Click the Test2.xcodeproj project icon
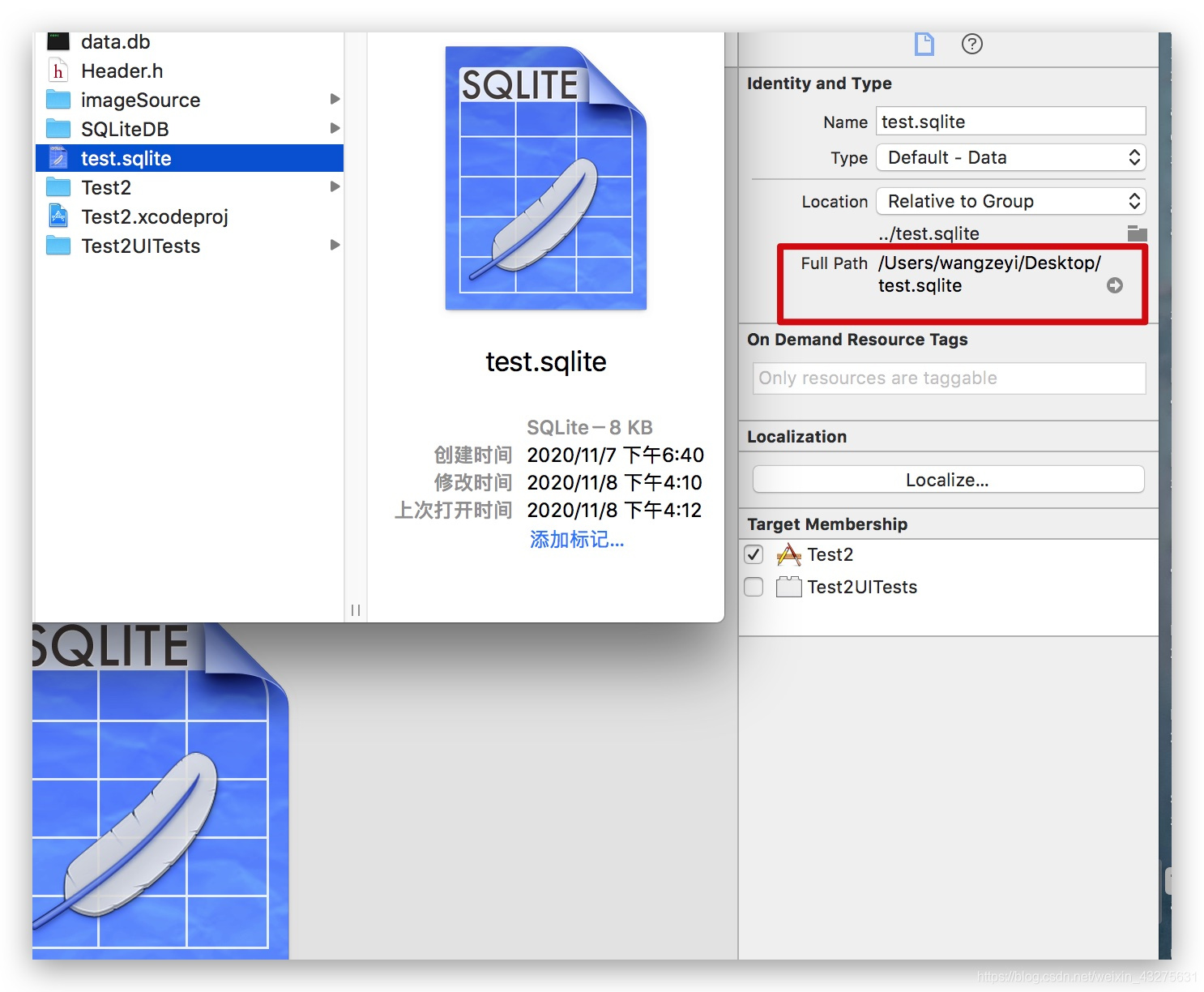This screenshot has width=1204, height=992. coord(58,216)
